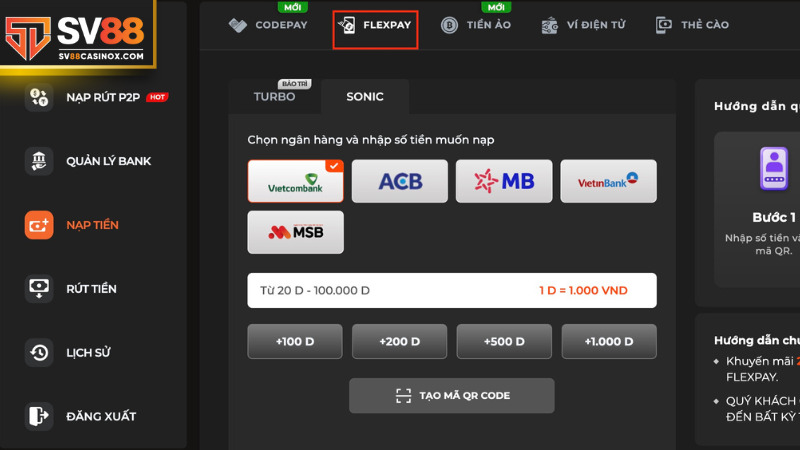Image resolution: width=800 pixels, height=450 pixels.
Task: Select the orange Nạp Tiền wallet icon
Action: (39, 225)
